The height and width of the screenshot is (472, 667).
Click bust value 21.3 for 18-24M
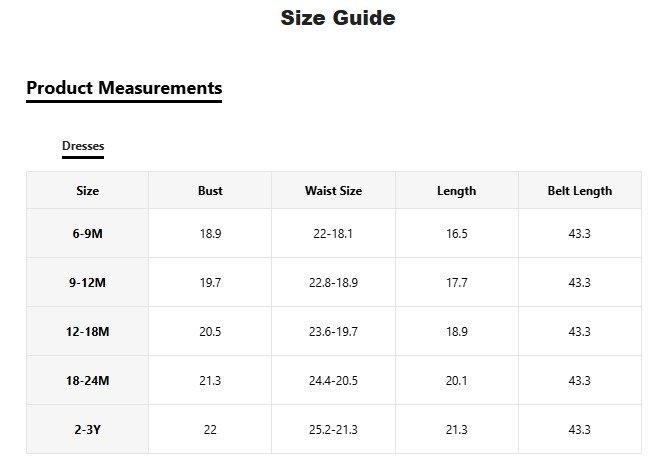coord(210,381)
